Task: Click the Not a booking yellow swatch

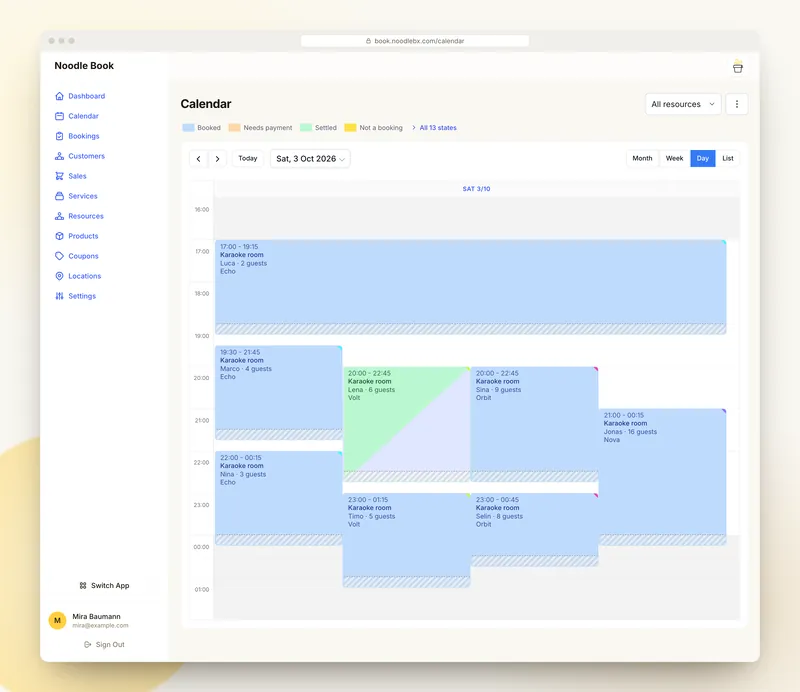Action: 350,128
